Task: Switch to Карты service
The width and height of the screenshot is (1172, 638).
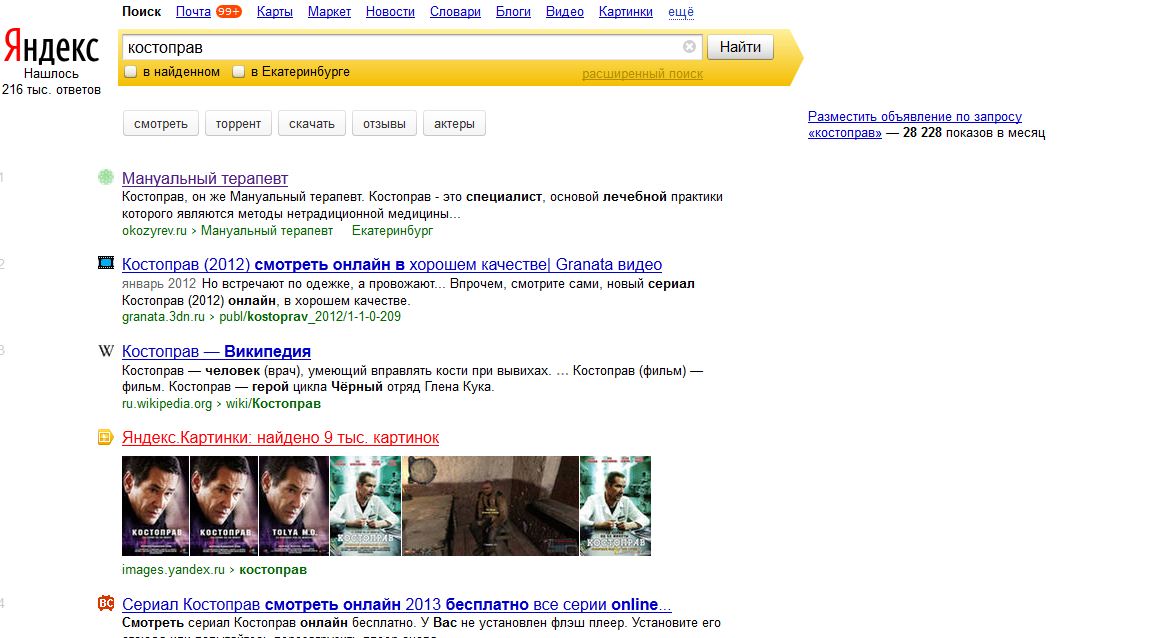Action: [x=274, y=12]
